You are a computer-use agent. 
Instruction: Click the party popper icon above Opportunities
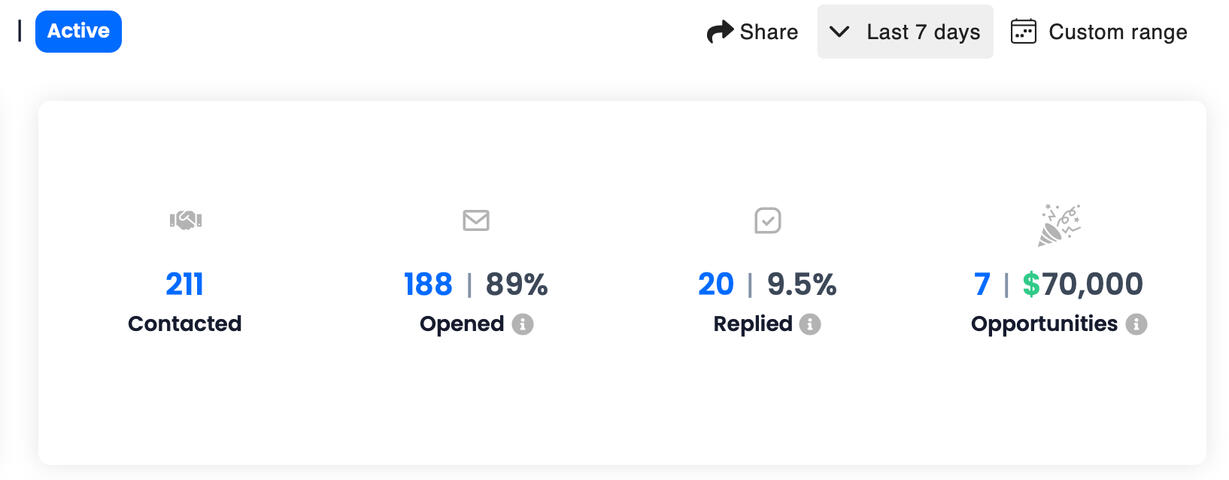[1059, 225]
